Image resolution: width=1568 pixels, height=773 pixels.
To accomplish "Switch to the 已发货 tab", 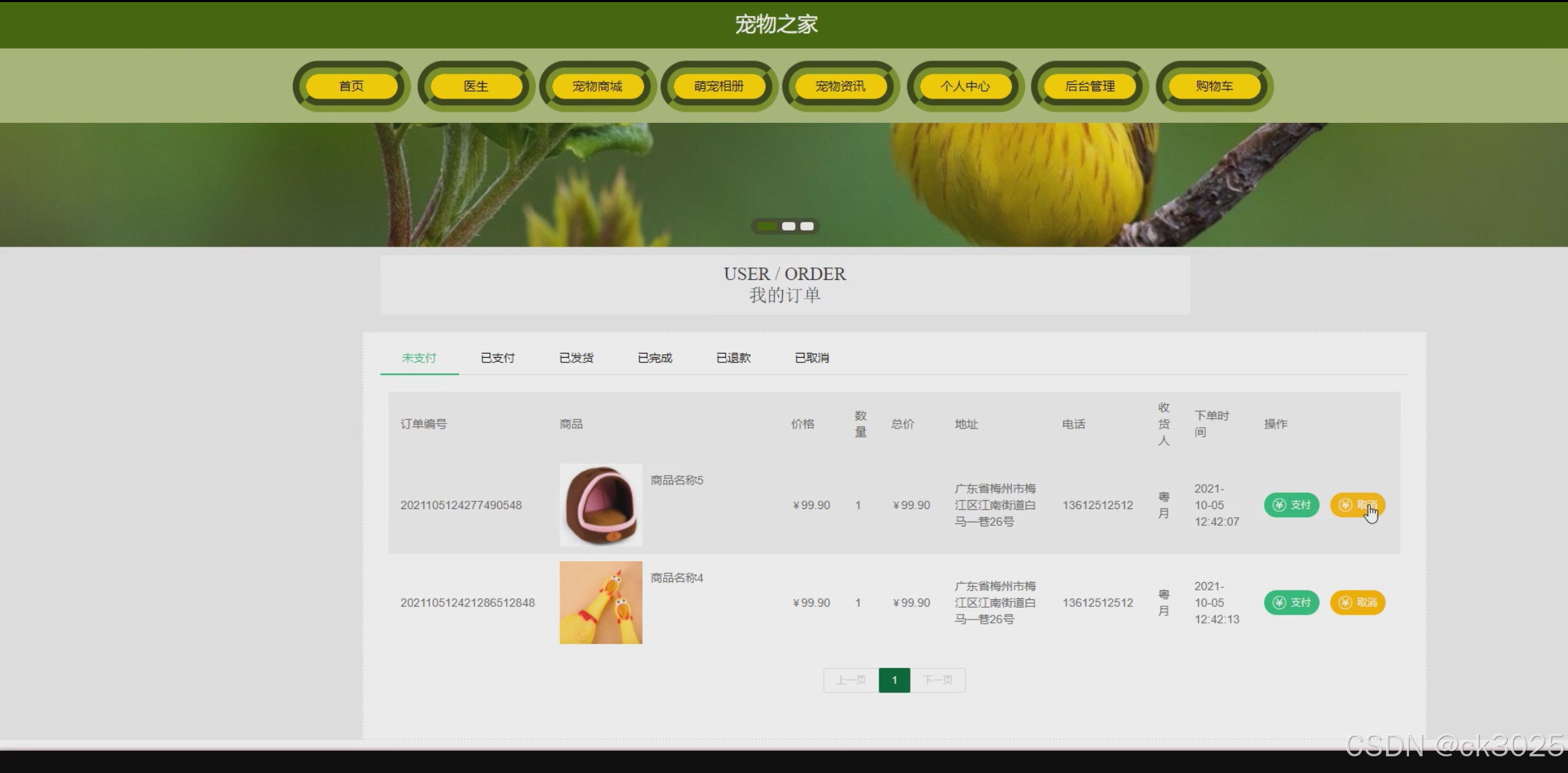I will (x=576, y=358).
